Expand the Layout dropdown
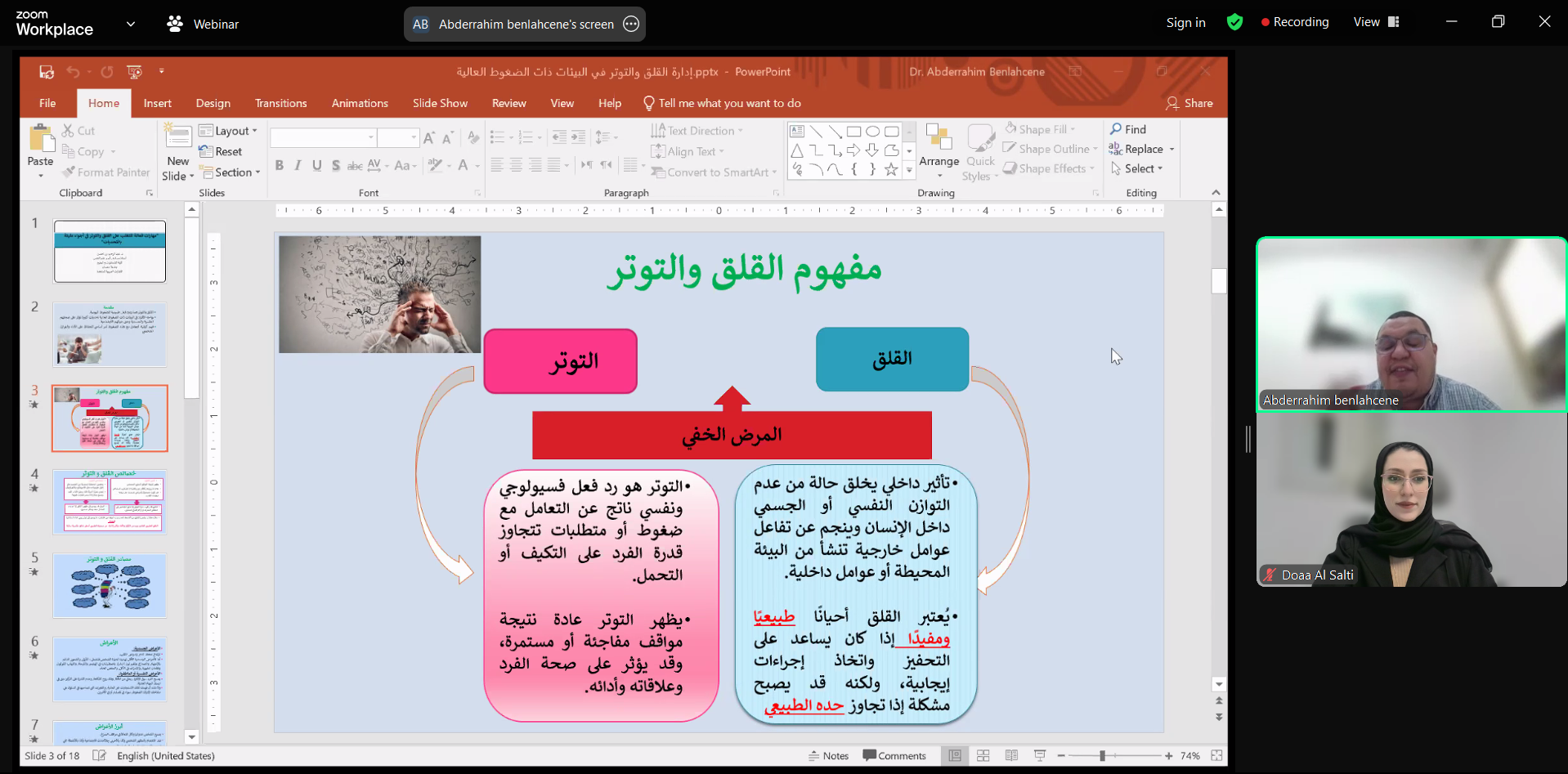 pos(228,131)
